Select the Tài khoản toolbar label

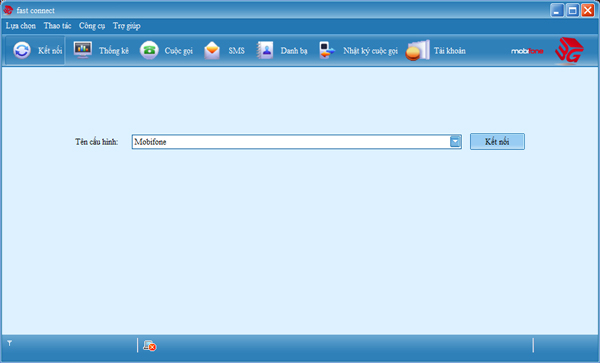[450, 50]
